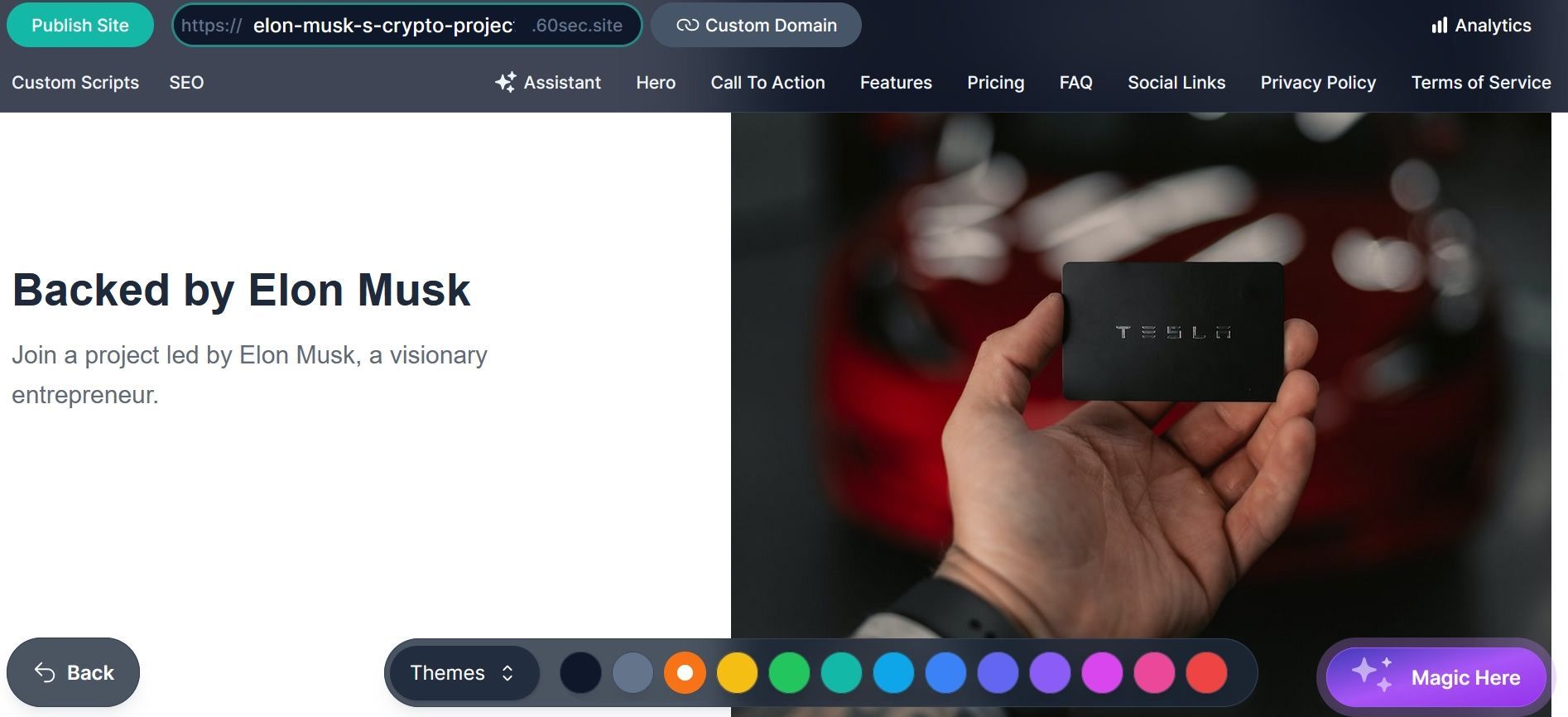Image resolution: width=1568 pixels, height=717 pixels.
Task: Click the Themes up-down chevron
Action: [507, 672]
